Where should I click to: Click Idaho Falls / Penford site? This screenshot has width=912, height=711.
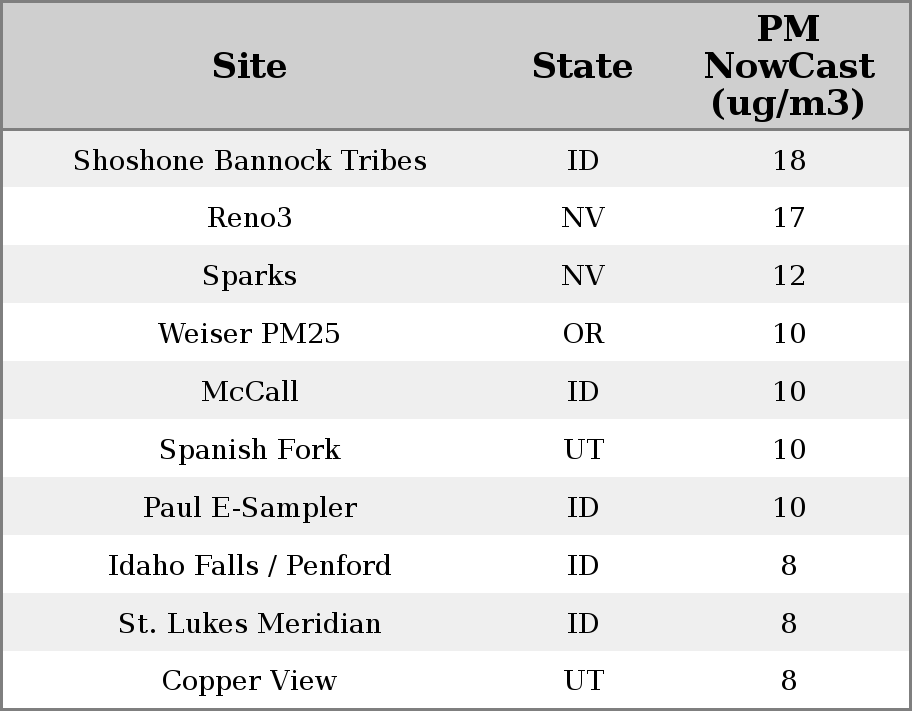point(249,566)
